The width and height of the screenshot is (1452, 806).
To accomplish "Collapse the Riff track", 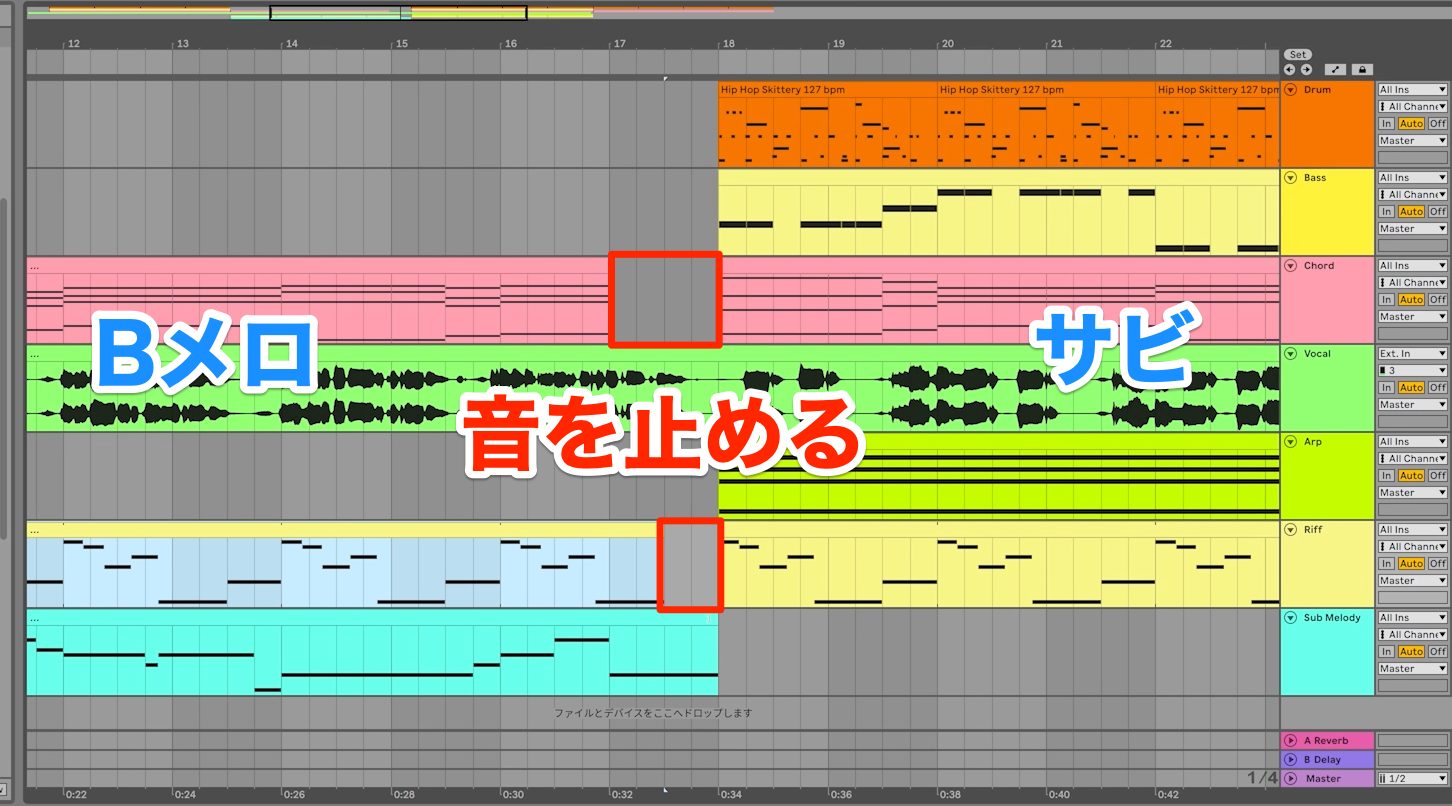I will pos(1291,530).
